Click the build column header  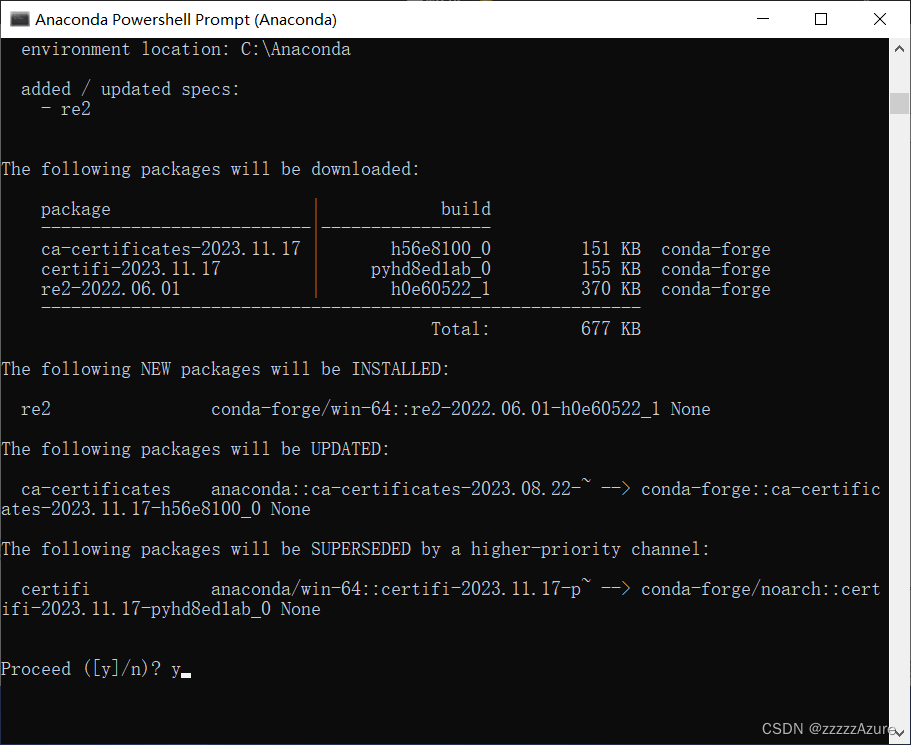click(x=465, y=208)
